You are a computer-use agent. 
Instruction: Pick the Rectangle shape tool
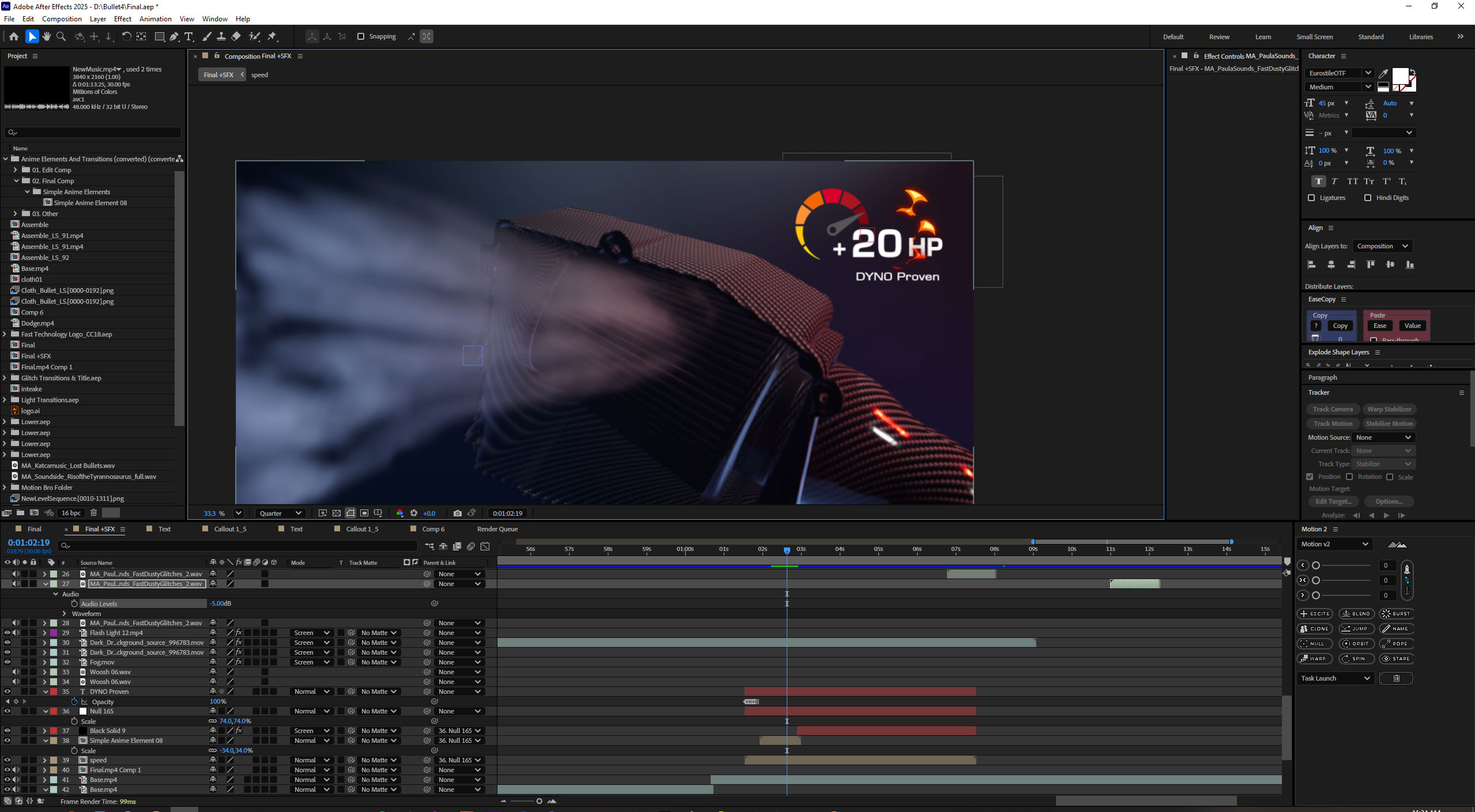(x=160, y=36)
